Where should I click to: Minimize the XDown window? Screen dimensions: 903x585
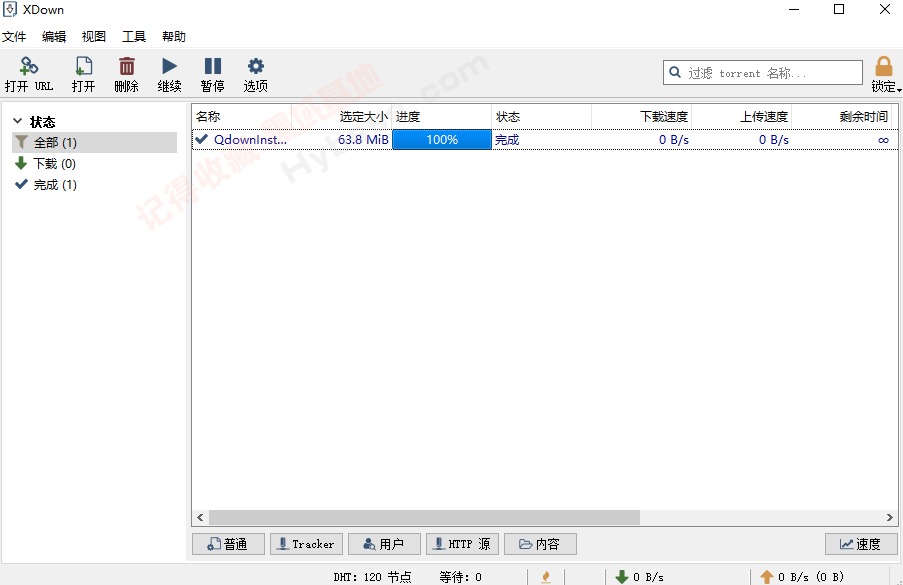pos(794,9)
